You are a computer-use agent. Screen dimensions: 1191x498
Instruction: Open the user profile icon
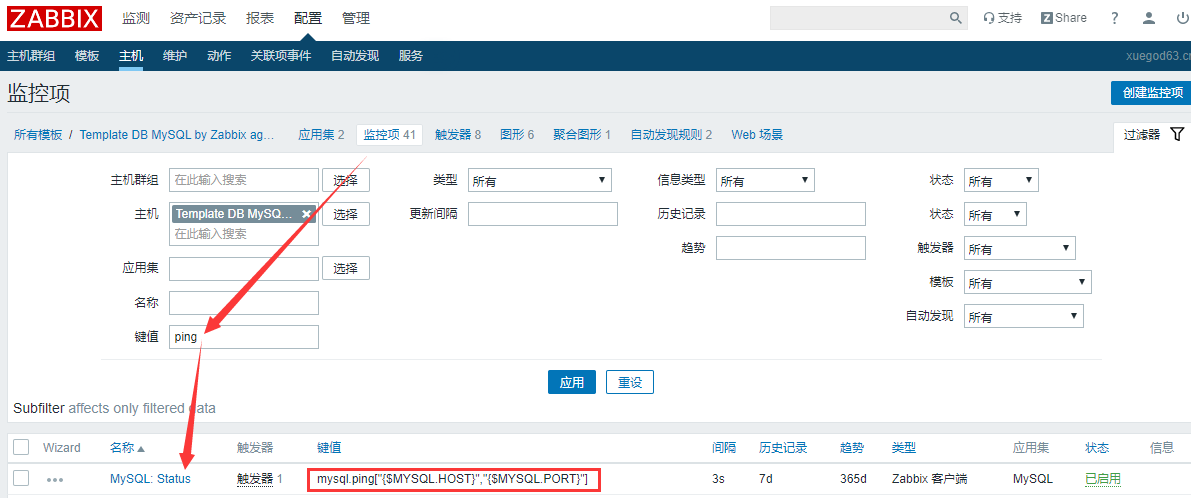(x=1149, y=18)
